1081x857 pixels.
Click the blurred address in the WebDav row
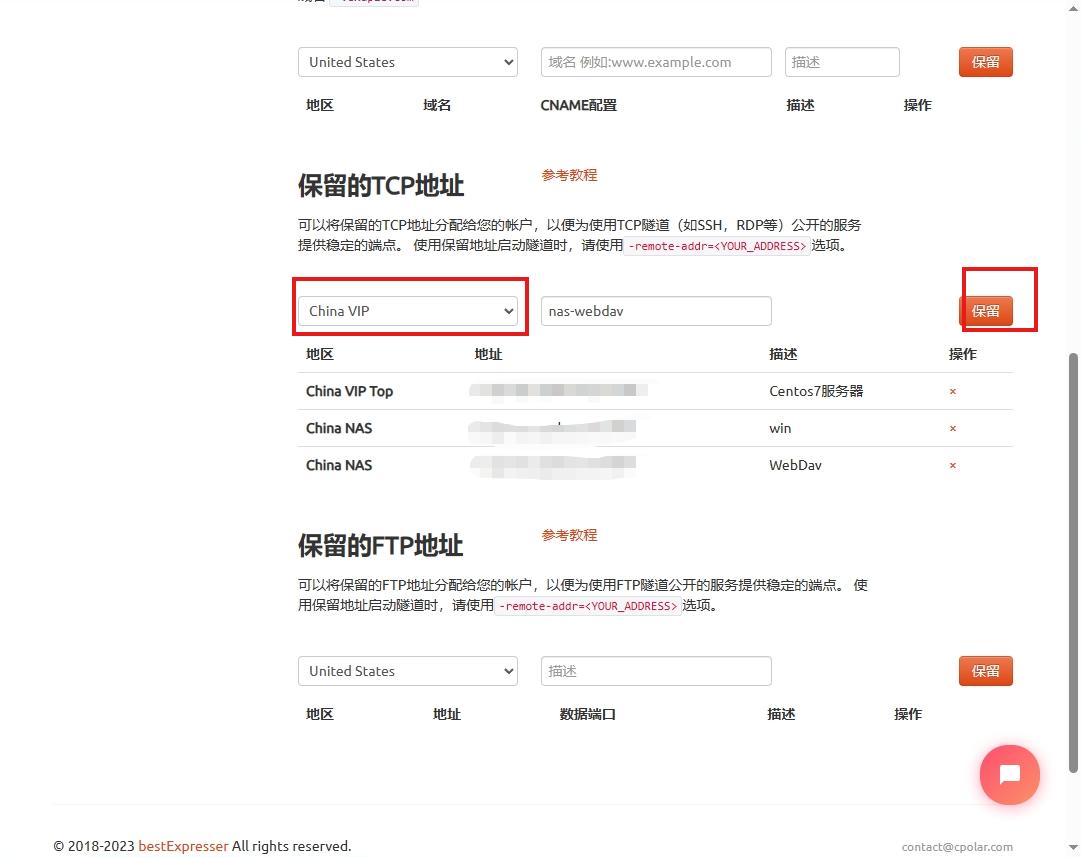click(x=553, y=467)
